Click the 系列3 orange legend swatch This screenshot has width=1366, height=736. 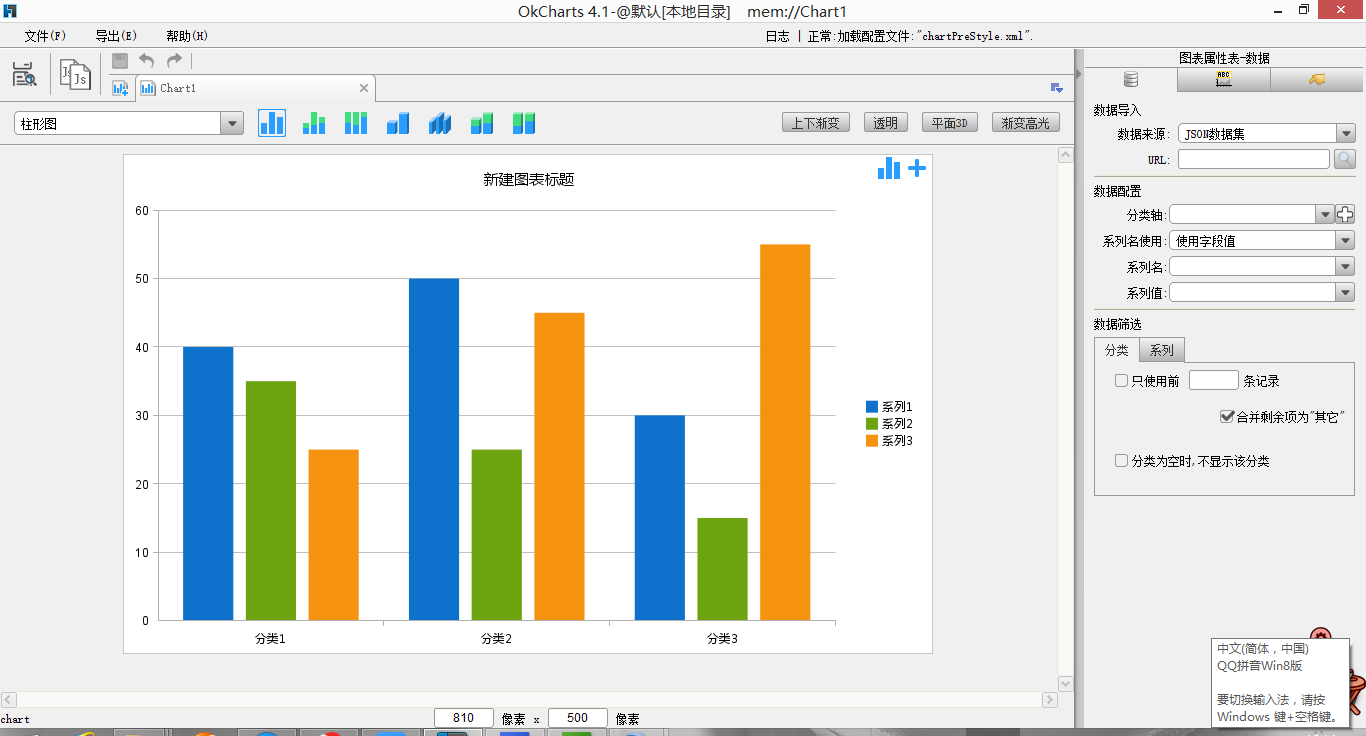(x=872, y=440)
